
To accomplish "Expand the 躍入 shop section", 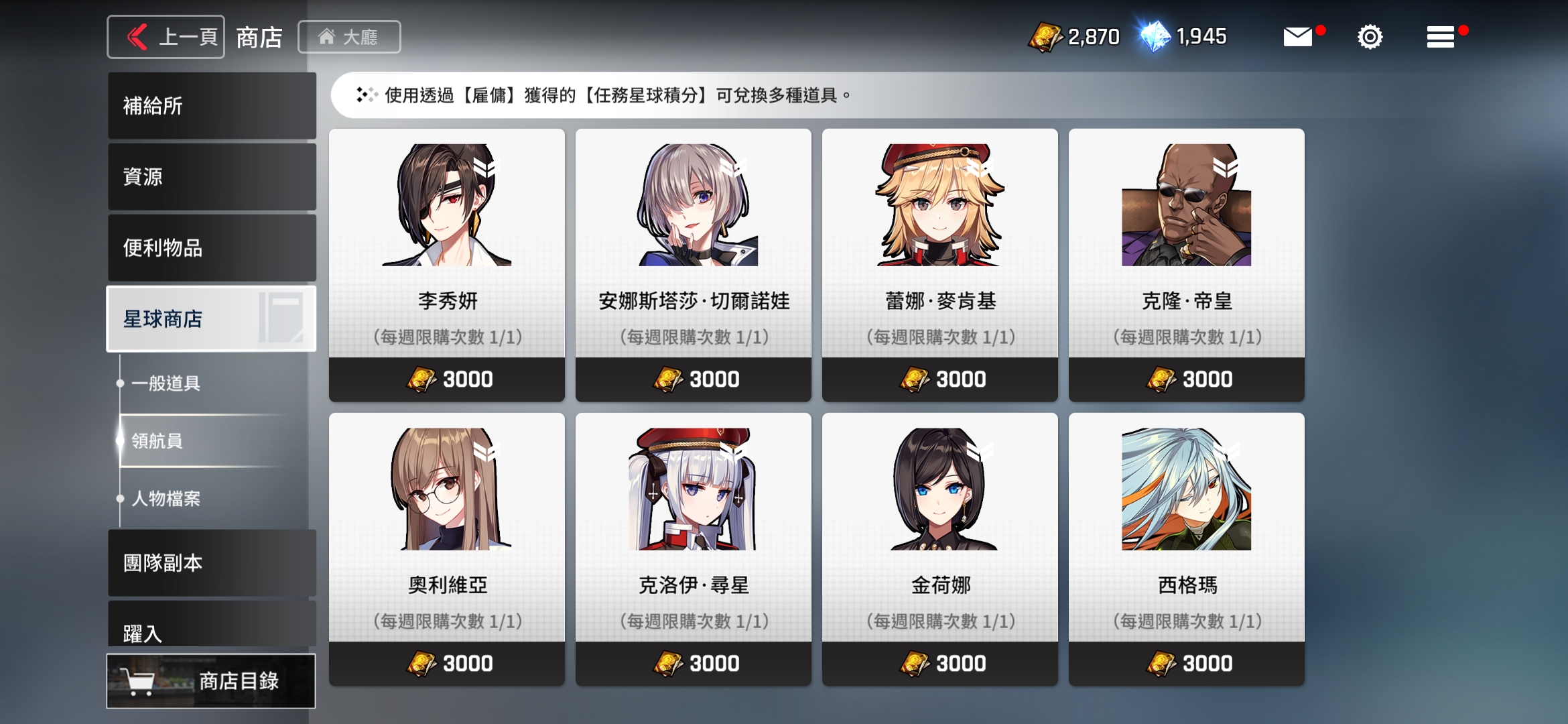I will pyautogui.click(x=212, y=625).
